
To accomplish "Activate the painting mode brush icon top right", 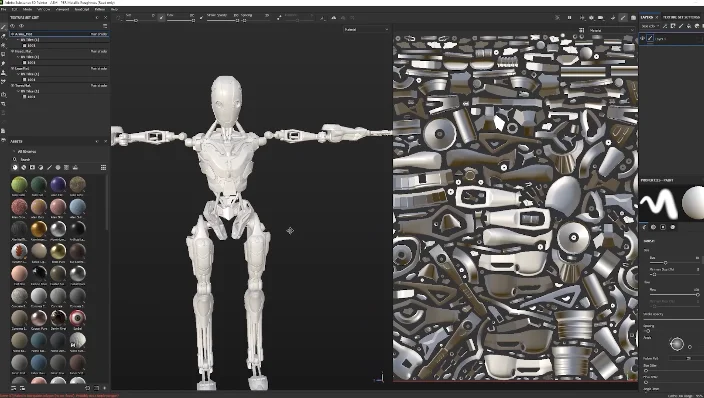I will point(623,18).
